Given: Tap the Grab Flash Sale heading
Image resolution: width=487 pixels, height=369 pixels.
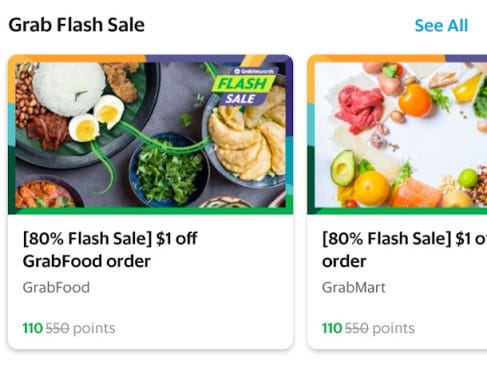Looking at the screenshot, I should tap(77, 25).
